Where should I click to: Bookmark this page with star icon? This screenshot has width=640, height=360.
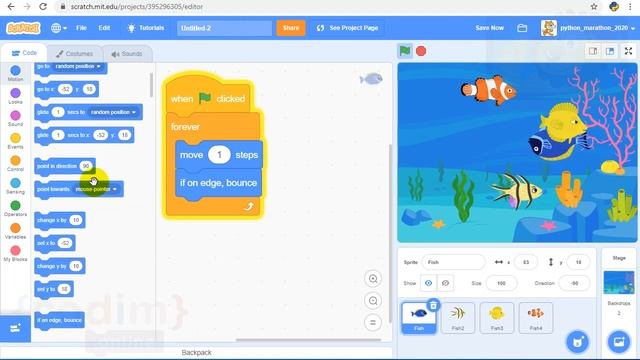coord(594,7)
